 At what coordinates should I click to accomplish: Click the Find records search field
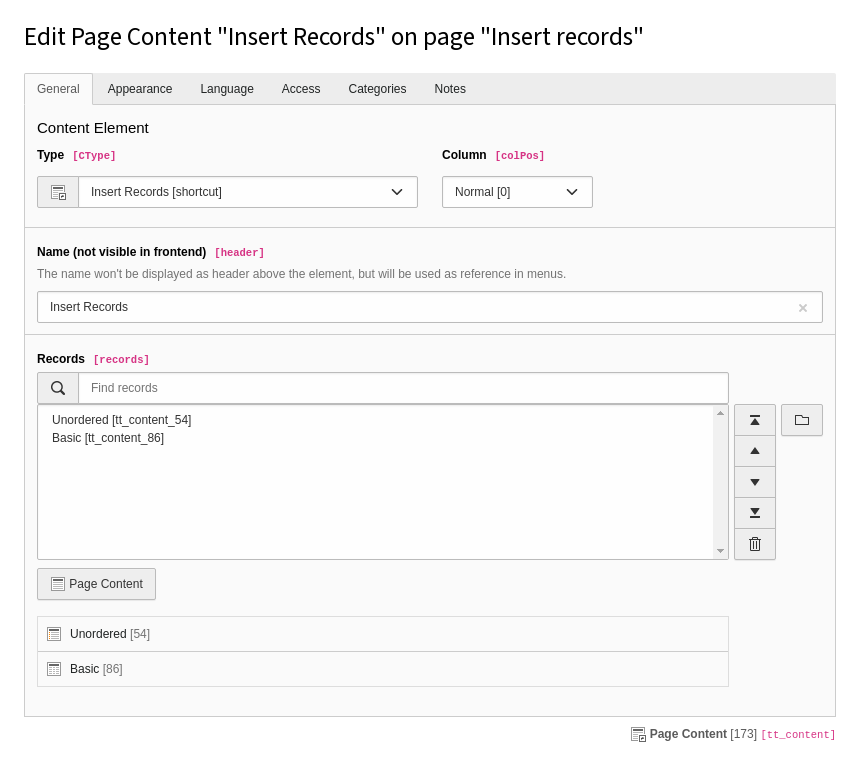tap(402, 388)
